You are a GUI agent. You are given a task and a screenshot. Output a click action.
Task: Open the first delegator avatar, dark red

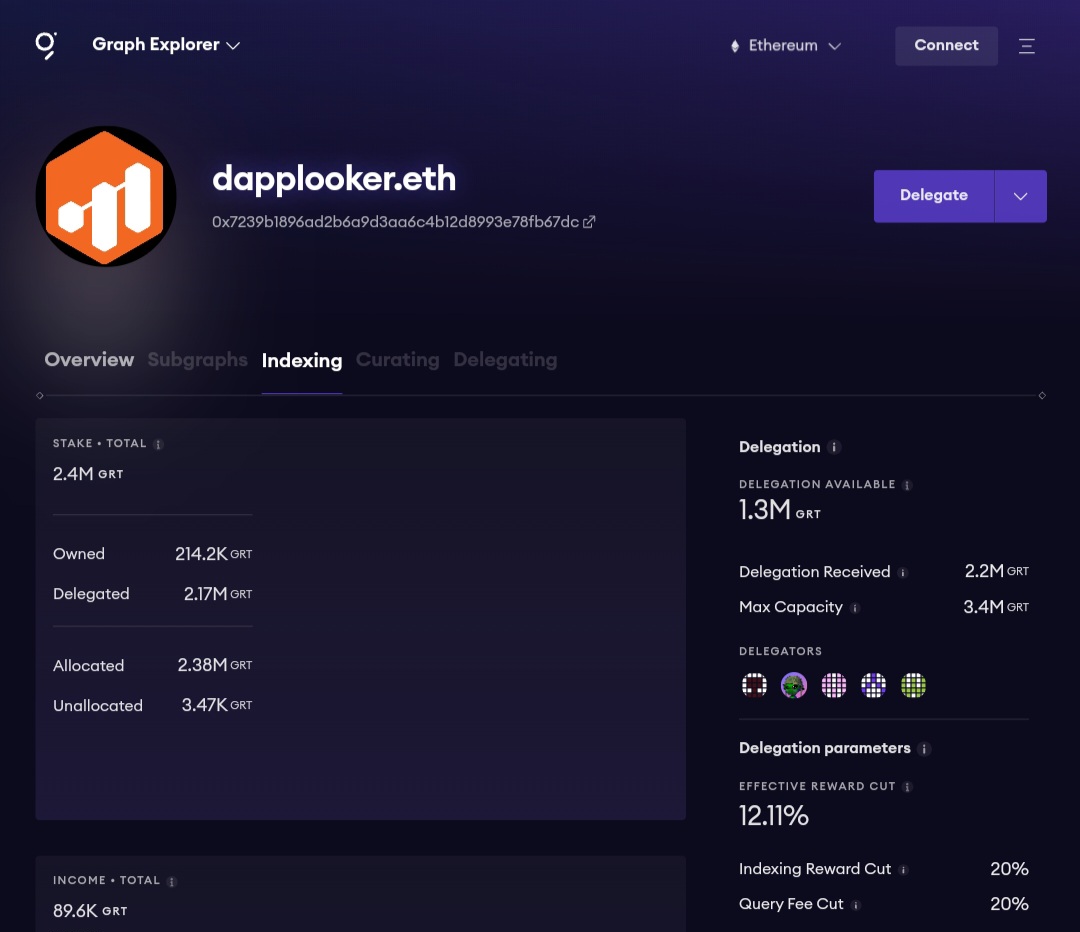pyautogui.click(x=754, y=685)
